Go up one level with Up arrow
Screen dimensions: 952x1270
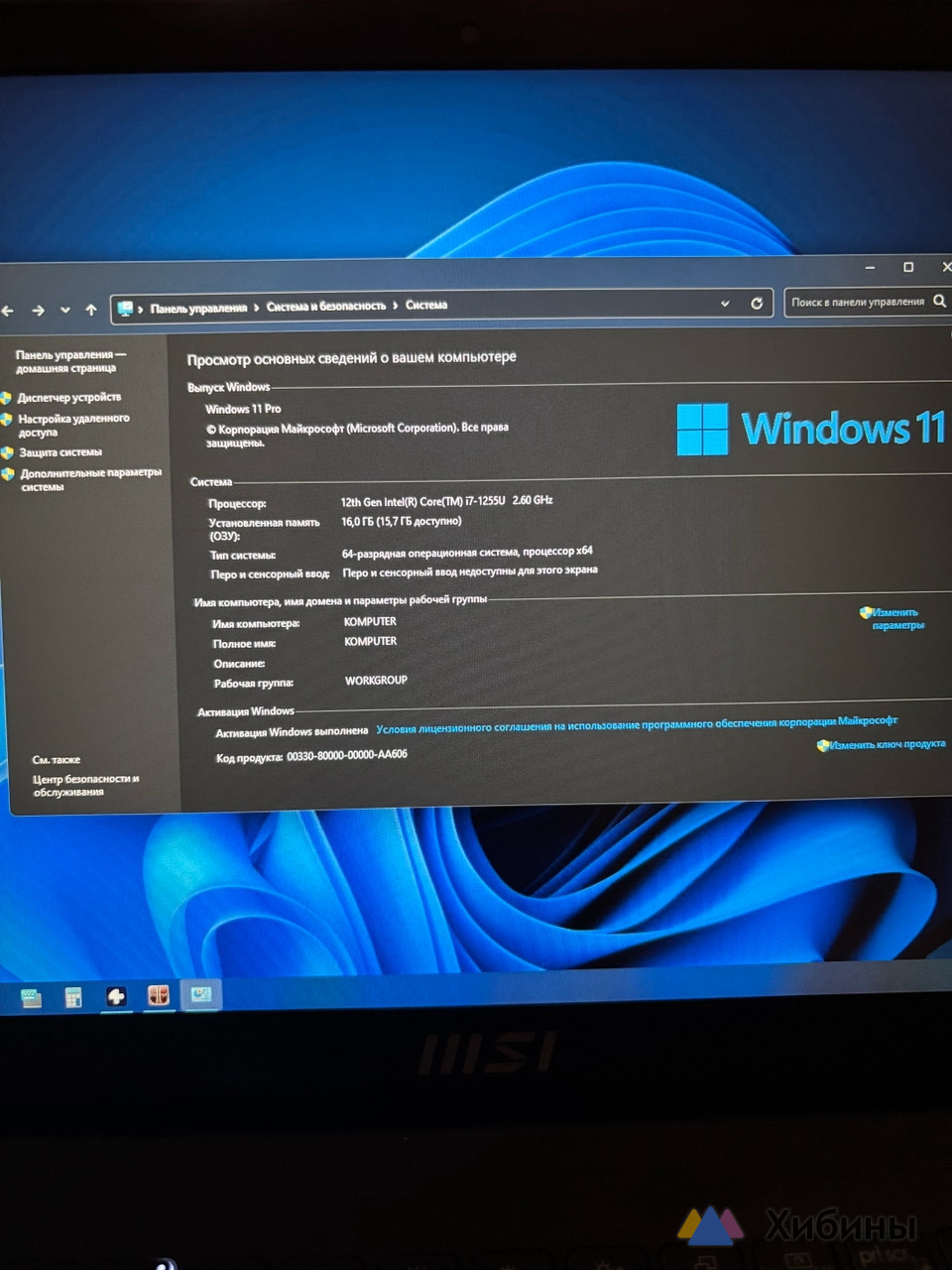[x=91, y=310]
